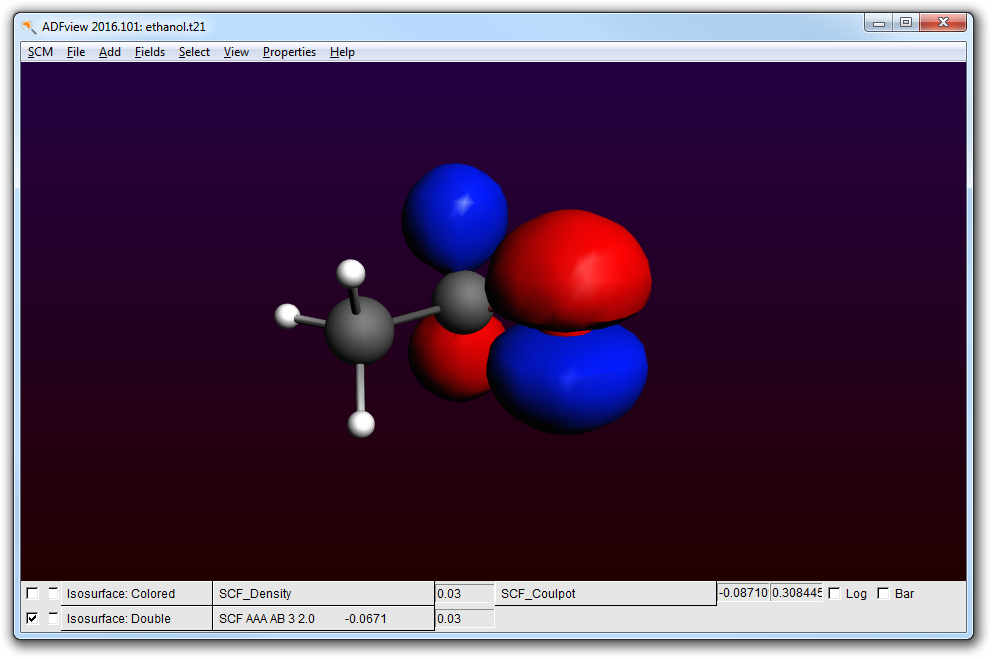Select the leftmost hydrogen atom
The width and height of the screenshot is (992, 659).
[287, 316]
